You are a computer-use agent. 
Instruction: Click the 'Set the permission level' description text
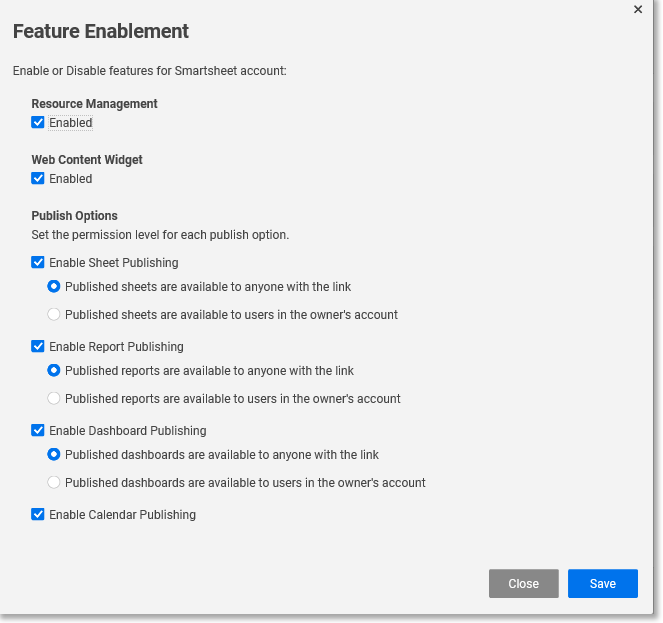160,235
